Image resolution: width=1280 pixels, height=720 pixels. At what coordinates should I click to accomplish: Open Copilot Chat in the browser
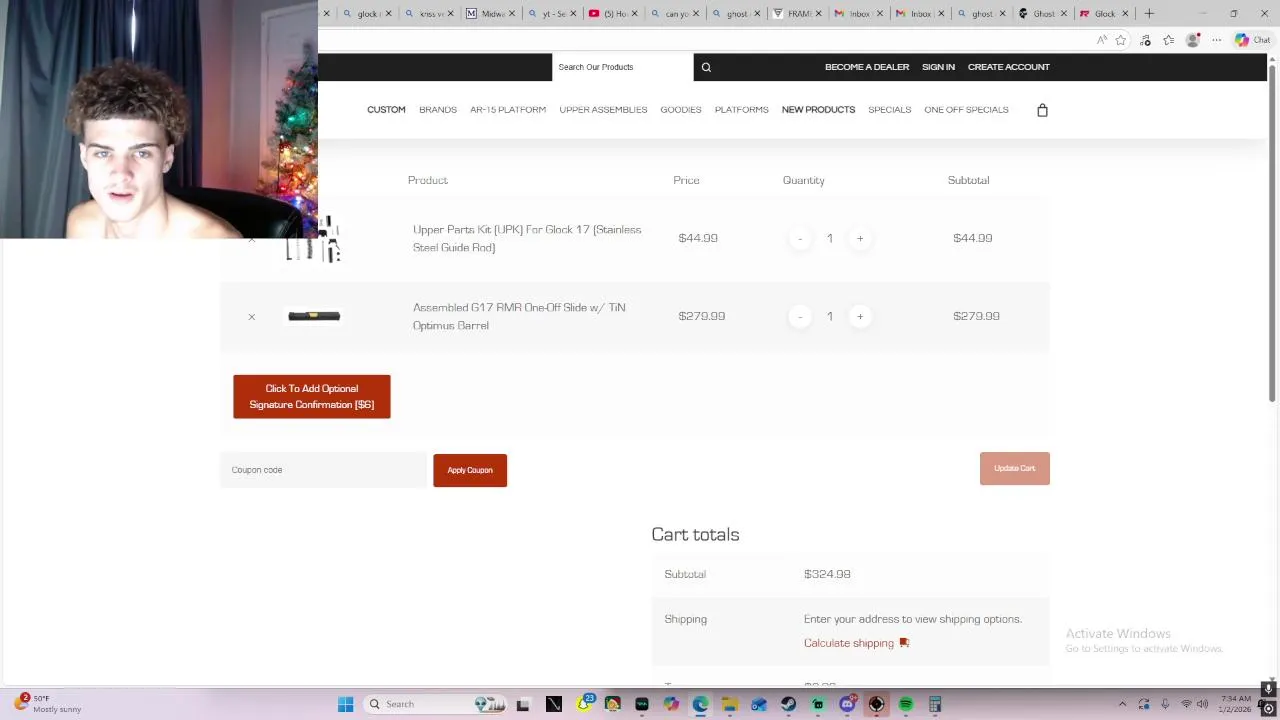[1252, 40]
